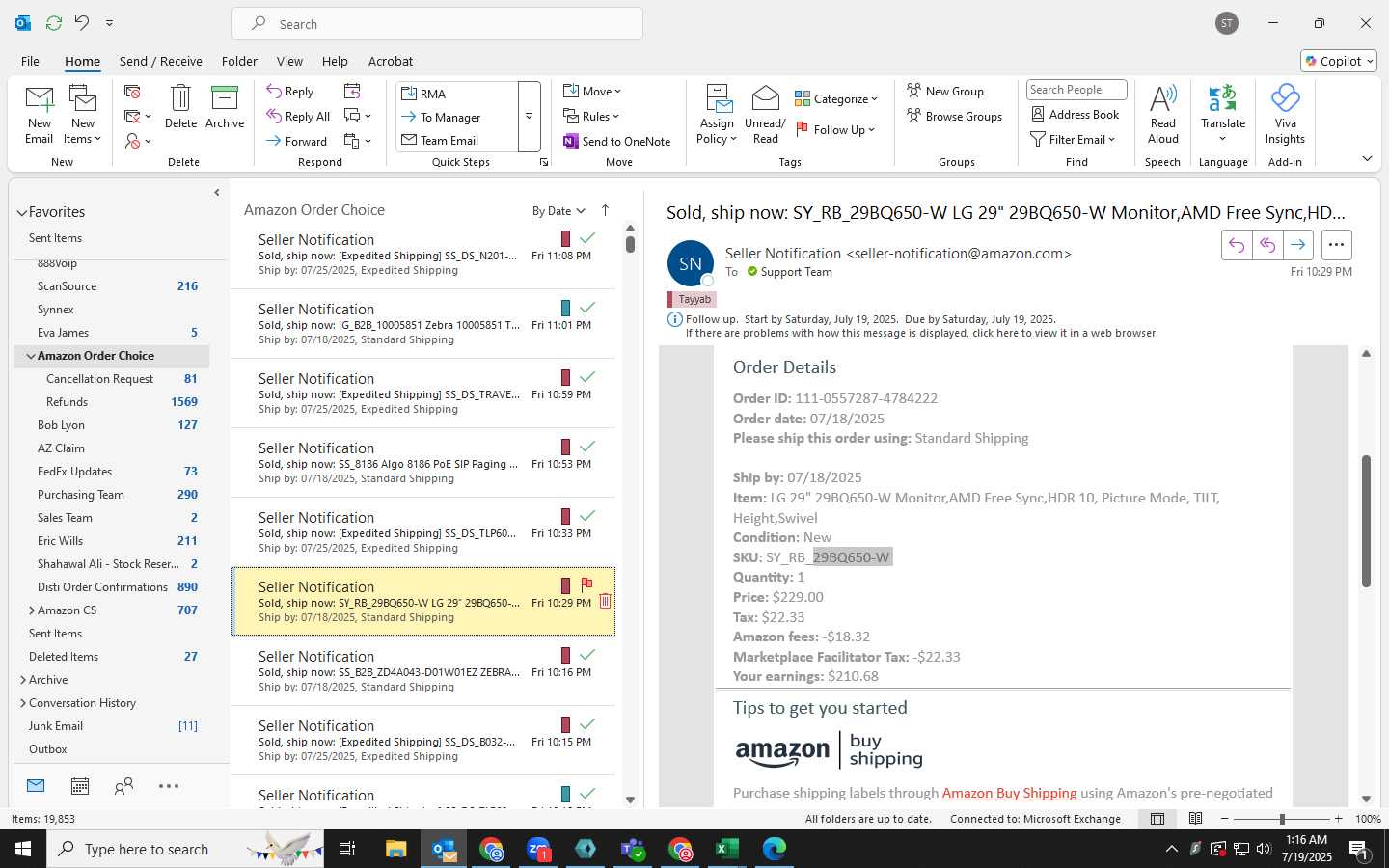The image size is (1389, 868).
Task: Click the Ignore conversation icon
Action: tap(132, 91)
